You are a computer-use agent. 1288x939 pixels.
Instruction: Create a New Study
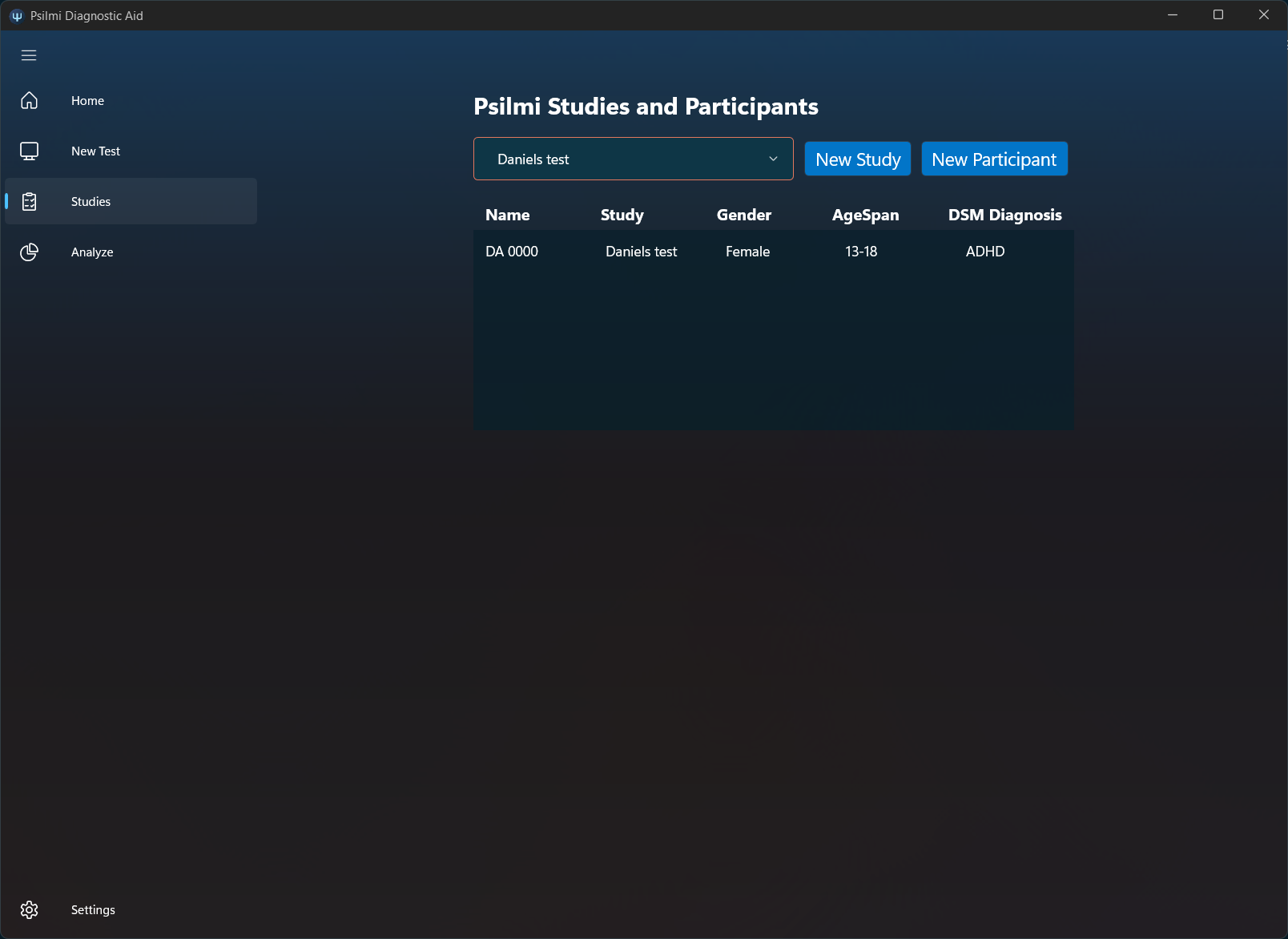tap(858, 159)
